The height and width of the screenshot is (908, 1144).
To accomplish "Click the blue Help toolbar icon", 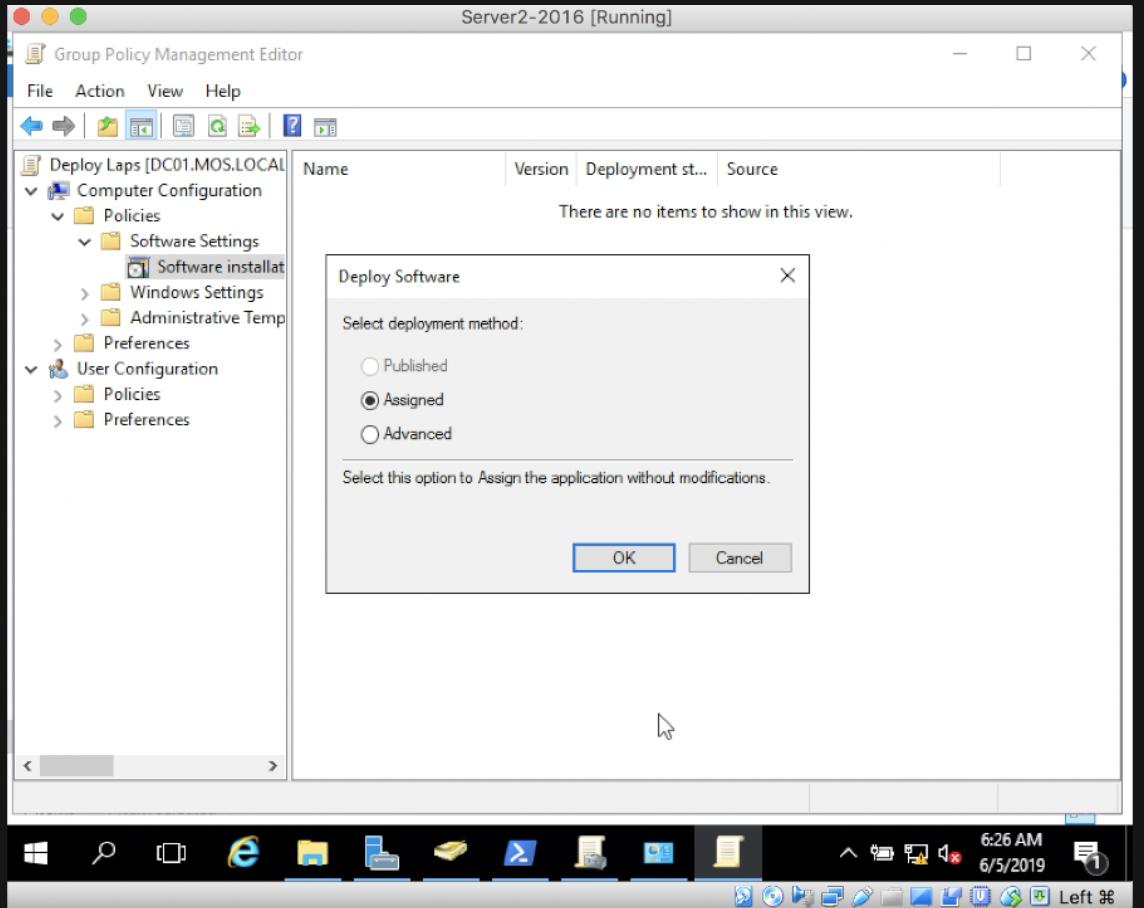I will [292, 126].
